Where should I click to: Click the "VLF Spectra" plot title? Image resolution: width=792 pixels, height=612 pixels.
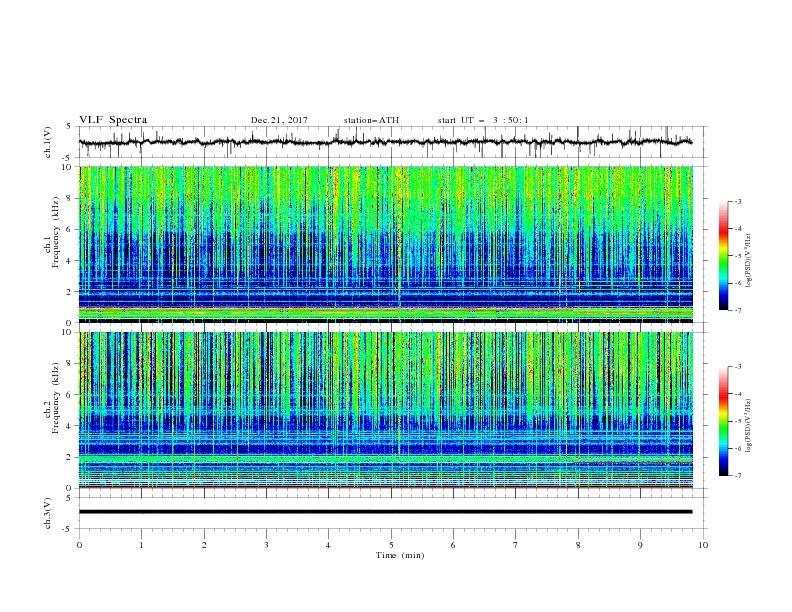pyautogui.click(x=113, y=120)
